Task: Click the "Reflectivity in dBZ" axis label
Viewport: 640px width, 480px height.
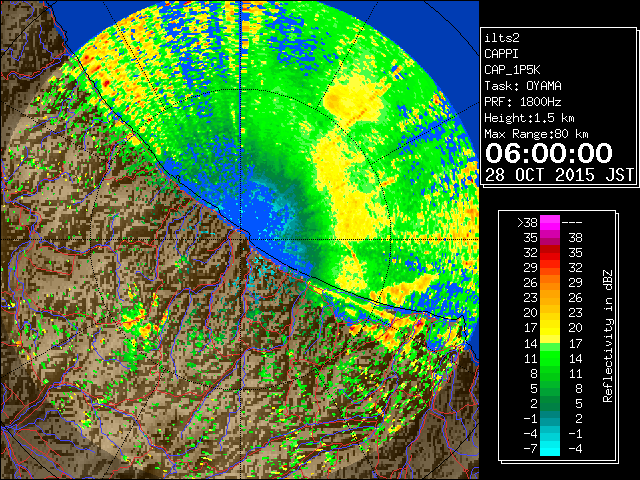Action: point(608,336)
